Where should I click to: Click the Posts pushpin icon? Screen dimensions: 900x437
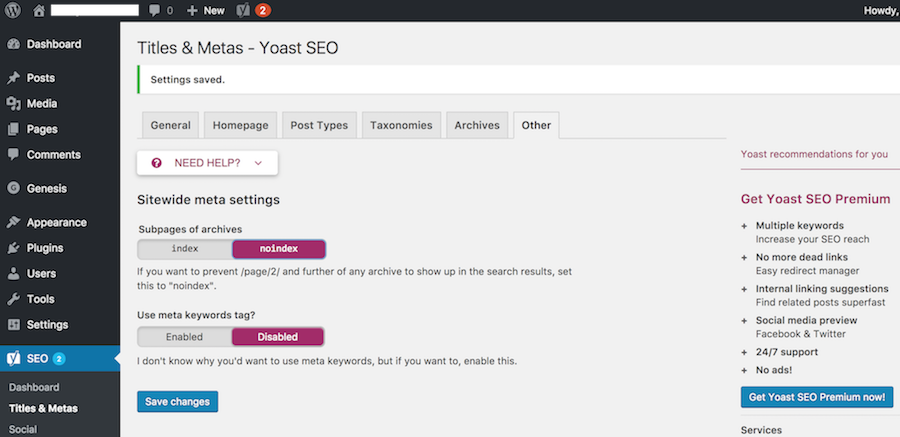14,78
